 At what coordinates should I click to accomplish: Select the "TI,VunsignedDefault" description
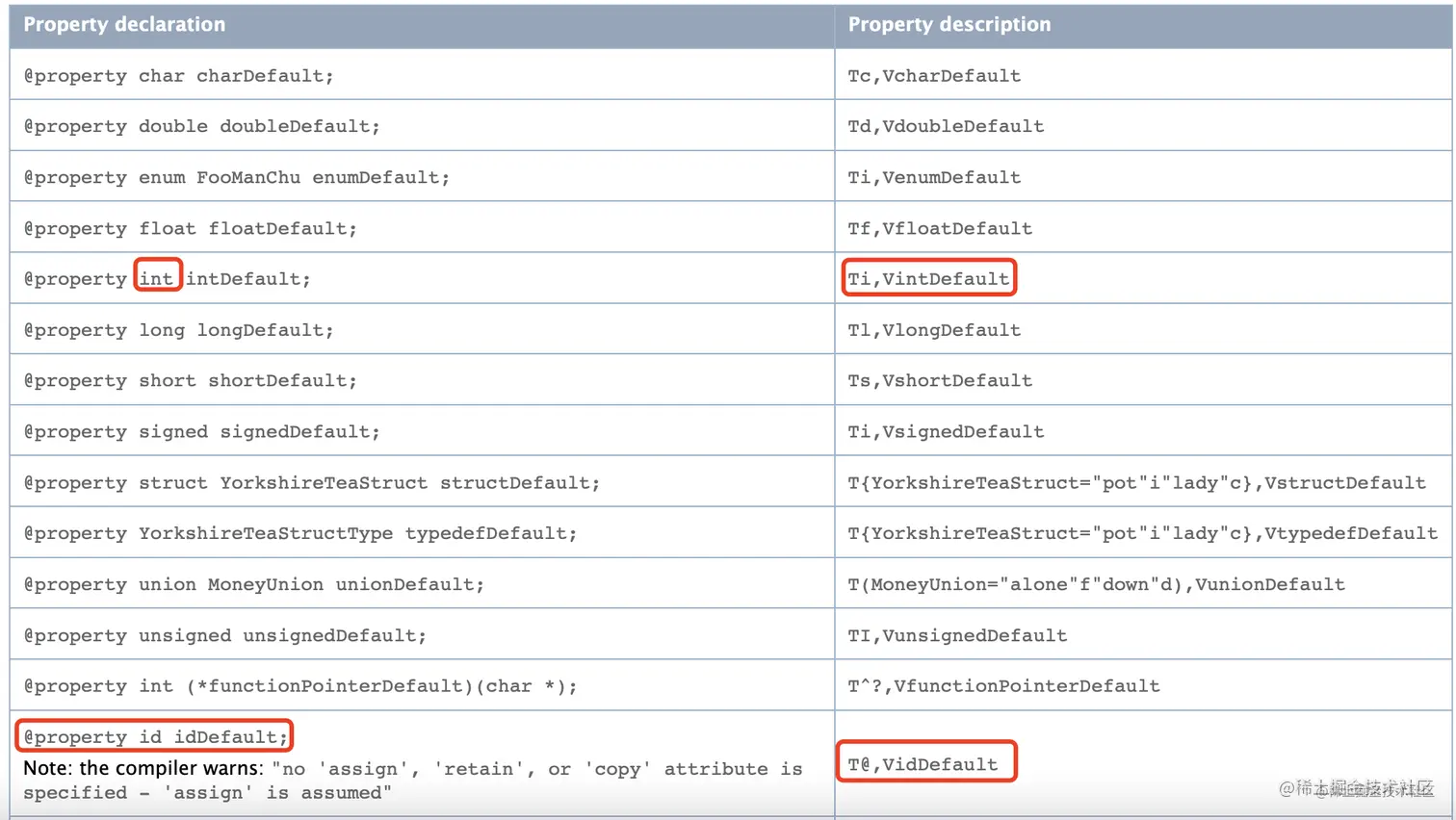957,636
